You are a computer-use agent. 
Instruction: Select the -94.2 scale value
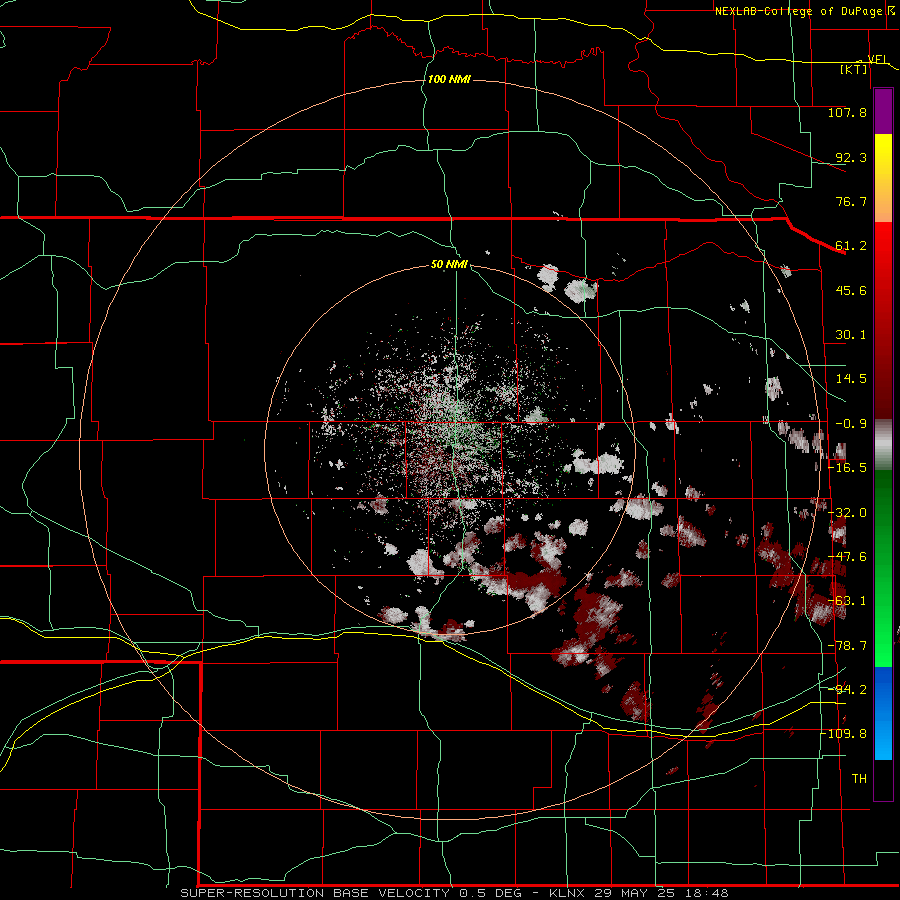(847, 690)
